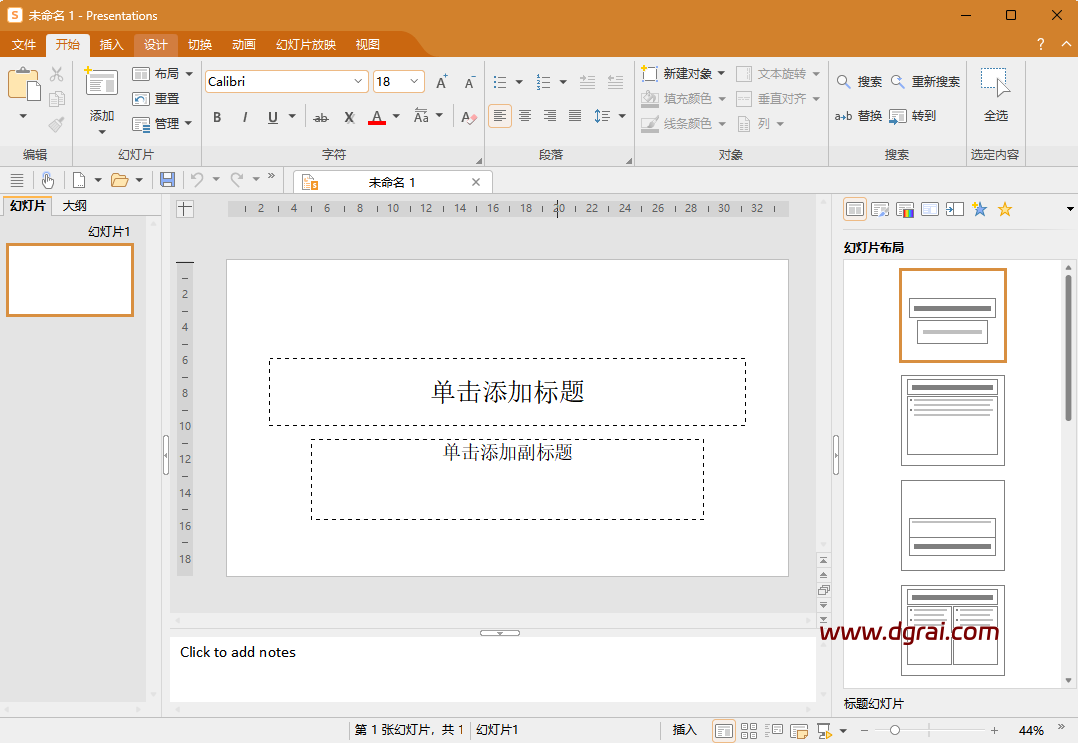Switch to slide sorter view in status bar
The height and width of the screenshot is (743, 1078).
[x=748, y=730]
